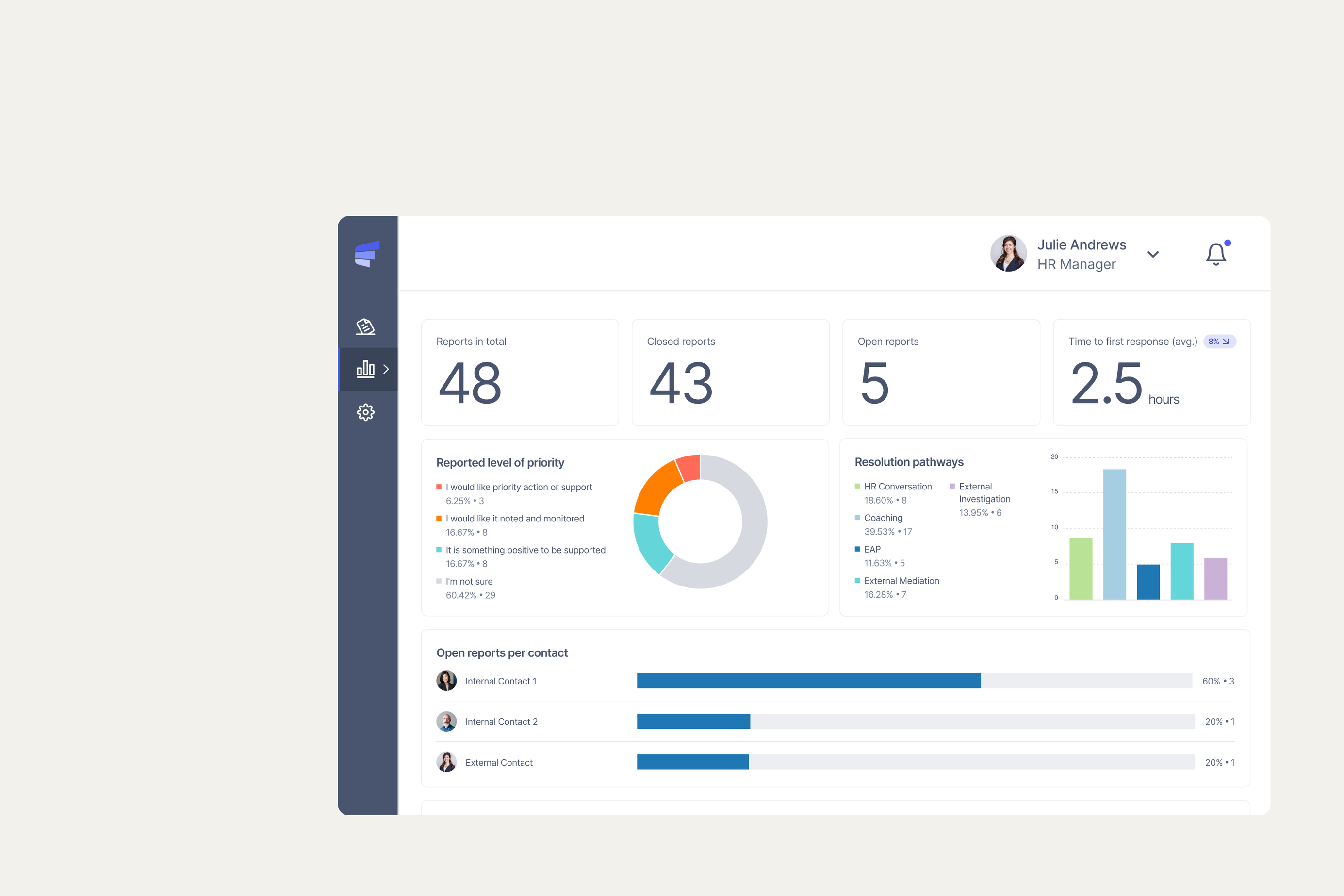Screen dimensions: 1344x896
Task: Click External Contact avatar
Action: pos(446,762)
